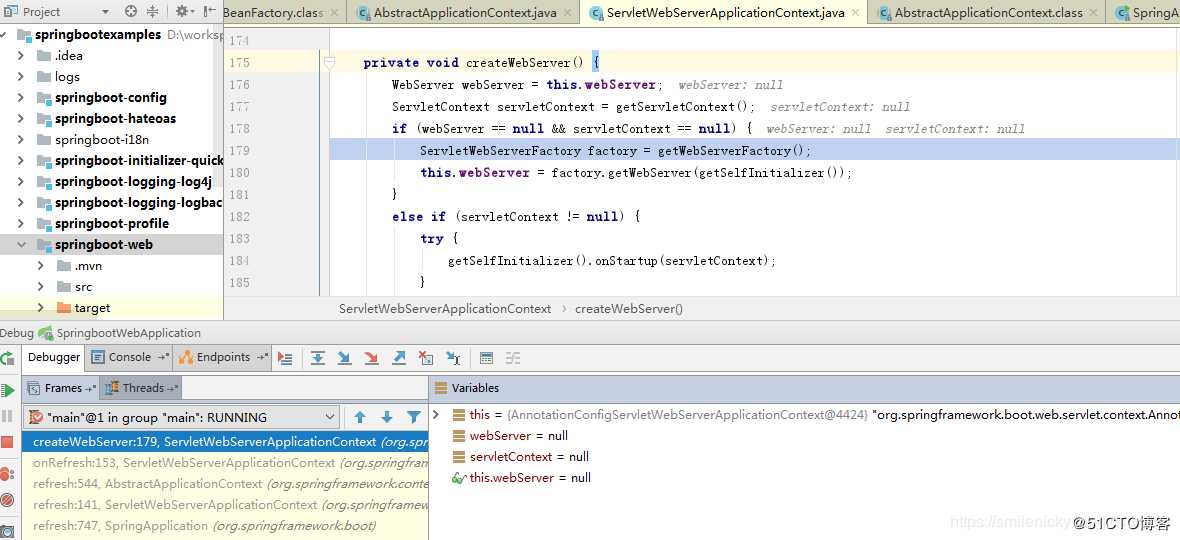Select stack frame refresh:747 SpringApplication

[225, 526]
